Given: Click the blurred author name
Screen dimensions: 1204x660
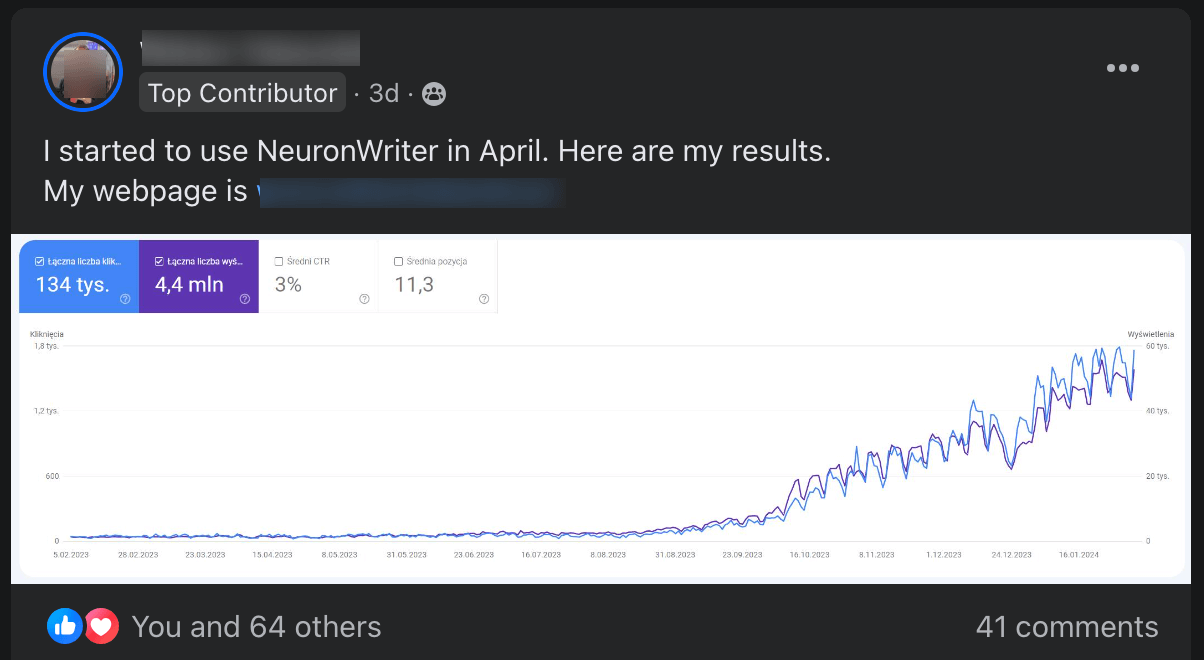Looking at the screenshot, I should click(250, 48).
